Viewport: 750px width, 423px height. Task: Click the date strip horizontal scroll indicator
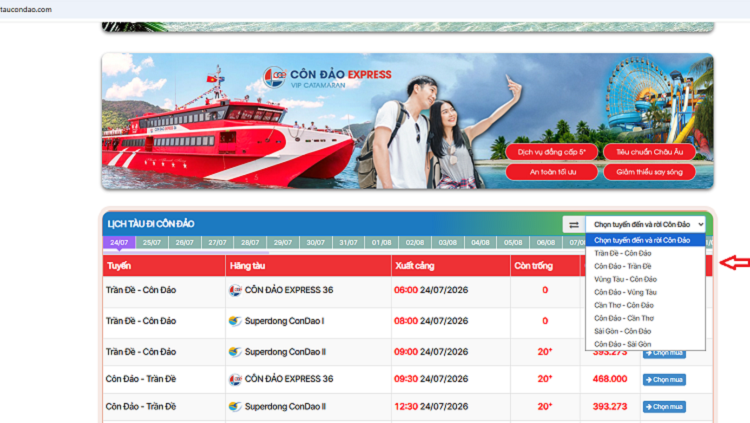click(x=187, y=252)
